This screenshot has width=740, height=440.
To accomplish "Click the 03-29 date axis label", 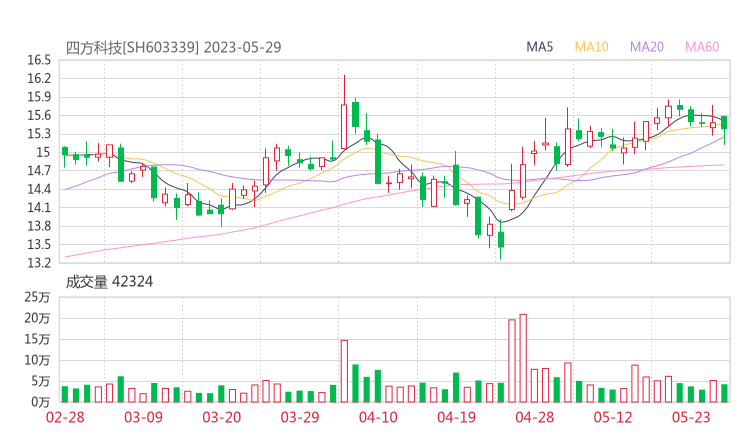I will (300, 417).
